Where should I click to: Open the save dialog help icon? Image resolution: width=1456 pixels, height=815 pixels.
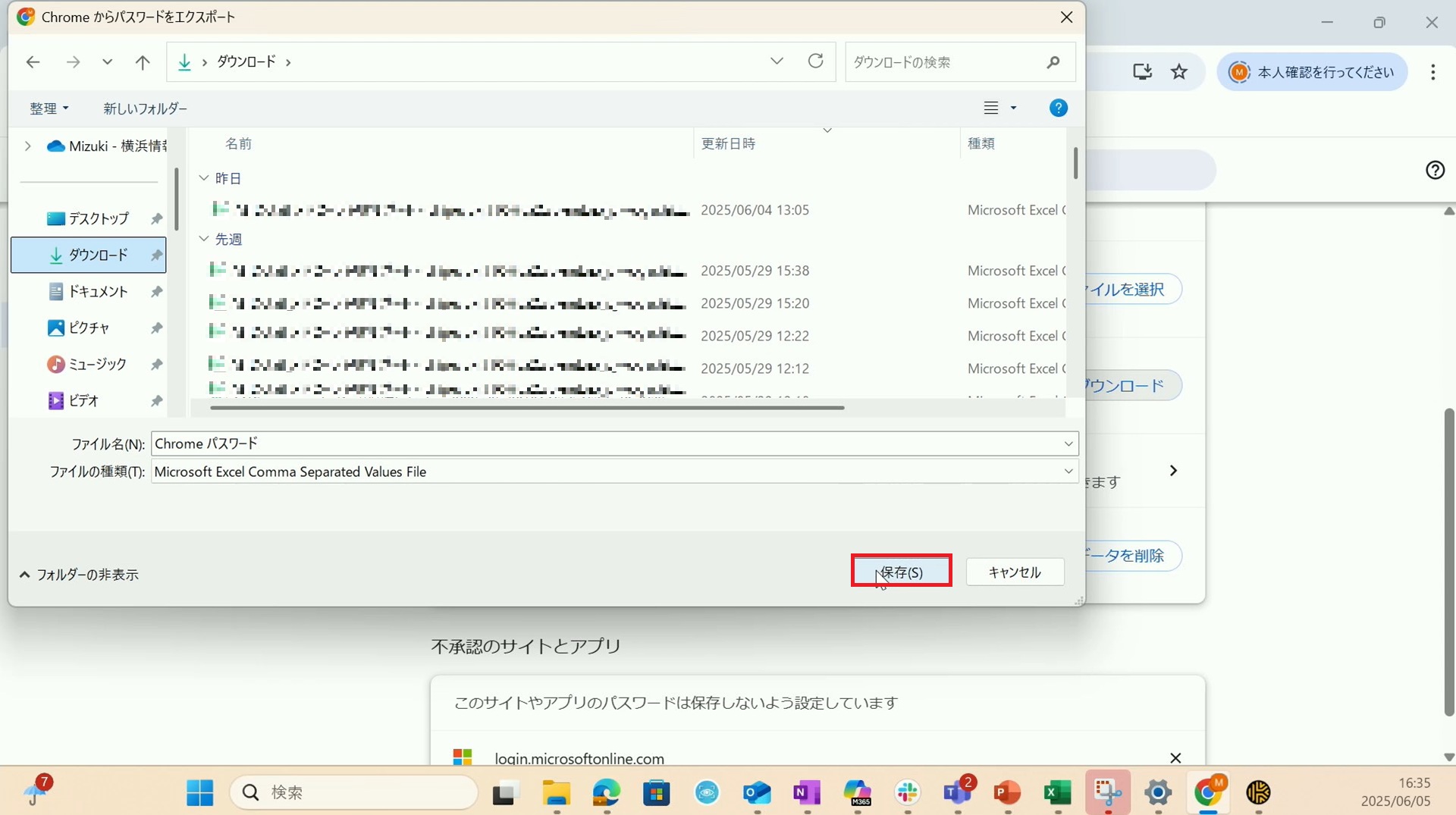point(1058,108)
